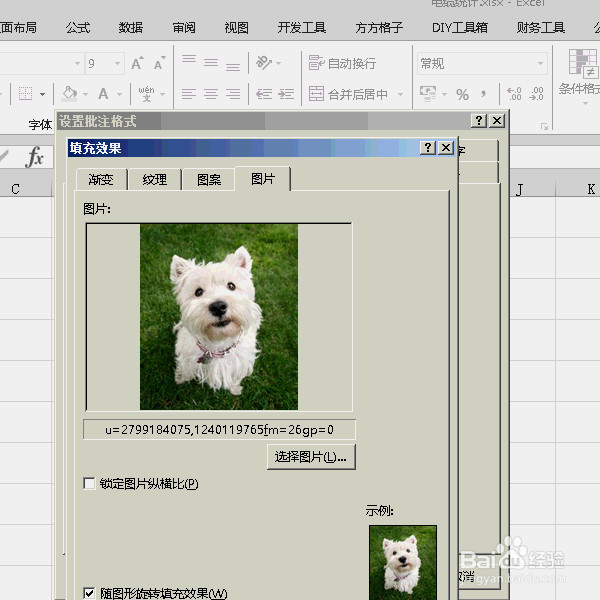600x600 pixels.
Task: Center text horizontally
Action: 211,94
